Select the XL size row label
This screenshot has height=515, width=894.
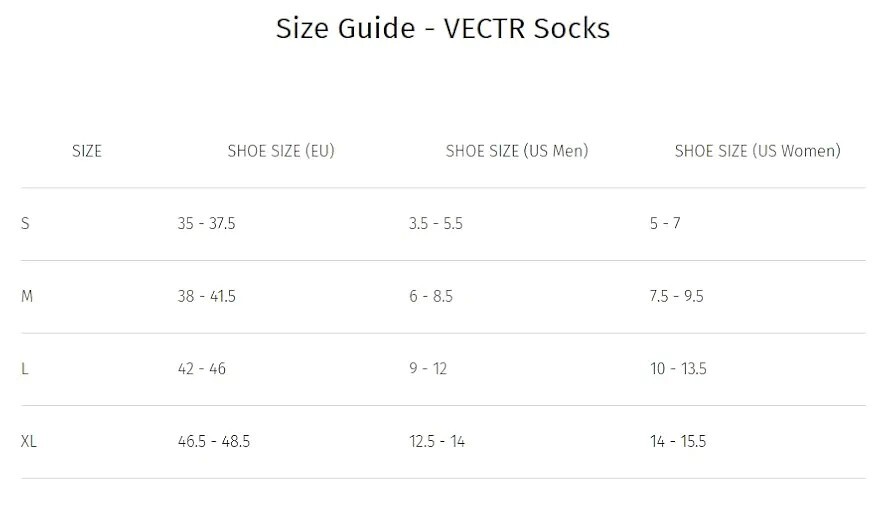29,441
